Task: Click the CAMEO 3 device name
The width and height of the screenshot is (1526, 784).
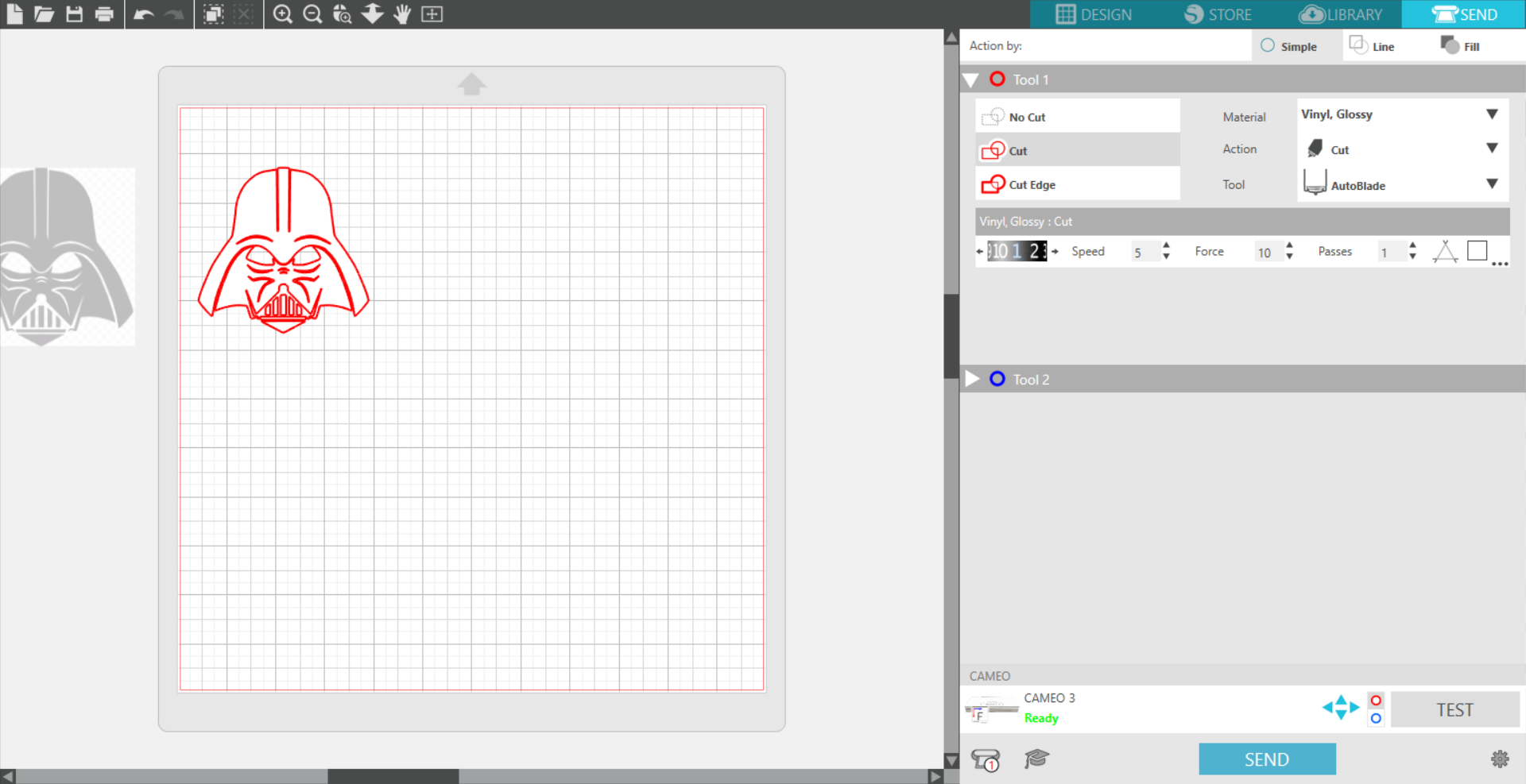Action: tap(1049, 698)
